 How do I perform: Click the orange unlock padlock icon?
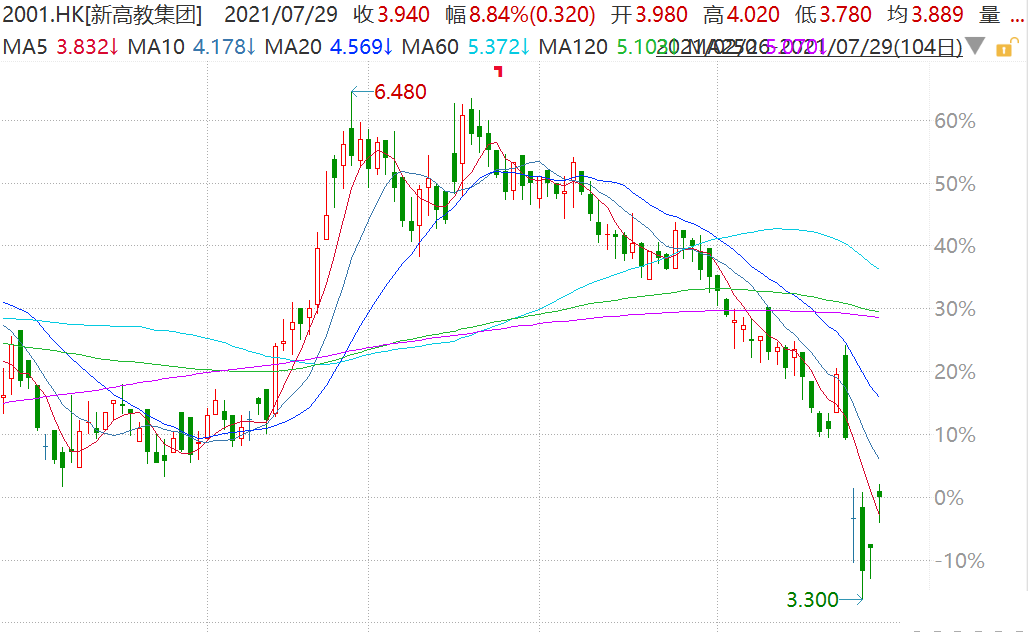[x=1007, y=47]
